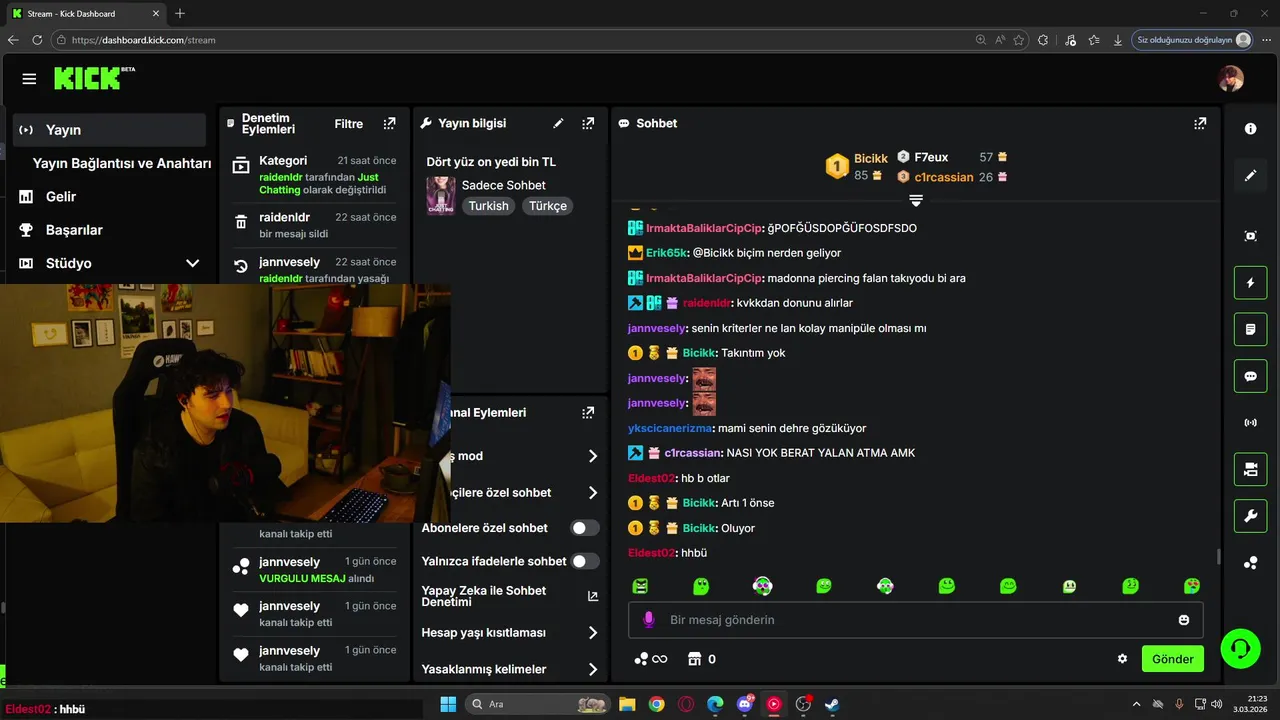Click the three-dots icon below the wrench
Image resolution: width=1280 pixels, height=720 pixels.
[1250, 563]
